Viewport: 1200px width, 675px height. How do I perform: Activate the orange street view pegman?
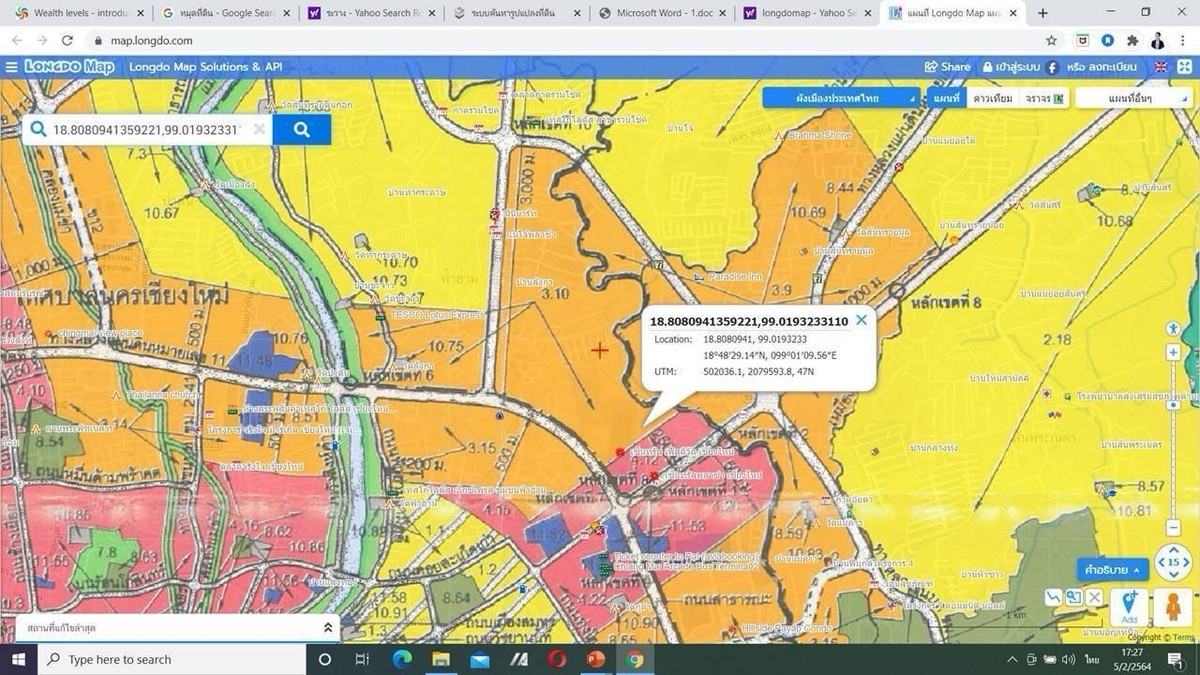pyautogui.click(x=1172, y=606)
